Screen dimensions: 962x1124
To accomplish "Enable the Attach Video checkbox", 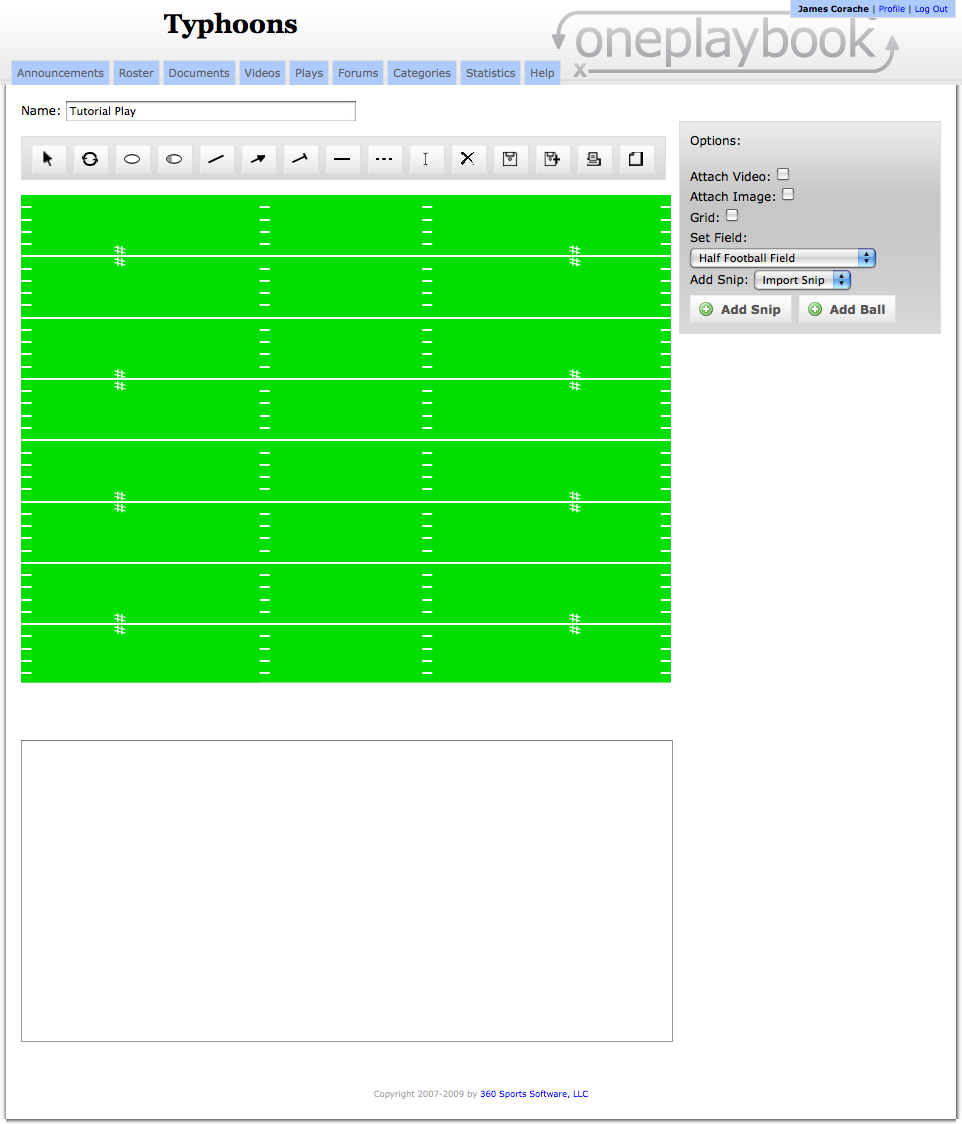I will [783, 174].
